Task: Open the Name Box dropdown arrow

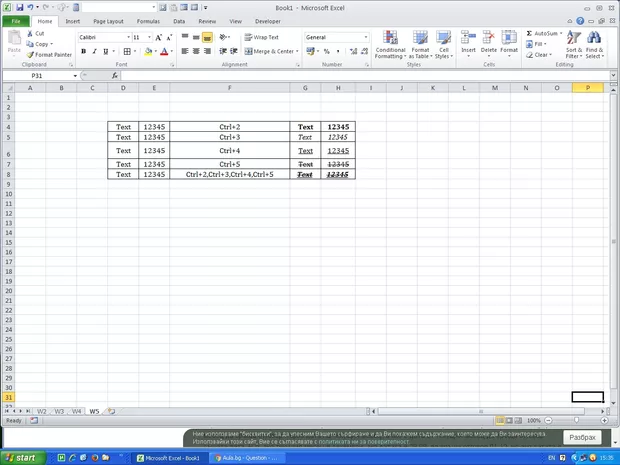Action: pos(74,75)
